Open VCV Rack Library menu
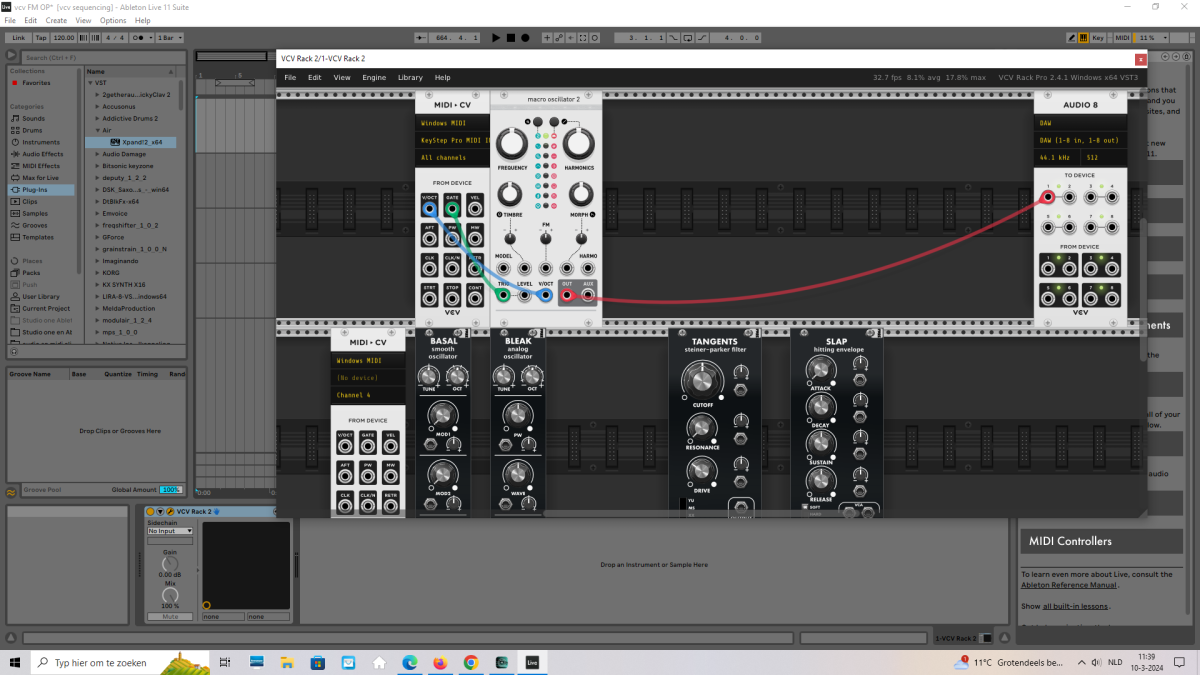 (x=410, y=77)
